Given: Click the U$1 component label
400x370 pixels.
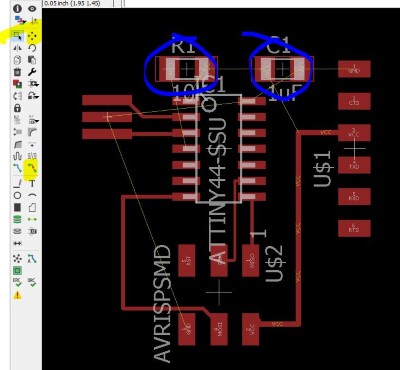Looking at the screenshot, I should [323, 169].
